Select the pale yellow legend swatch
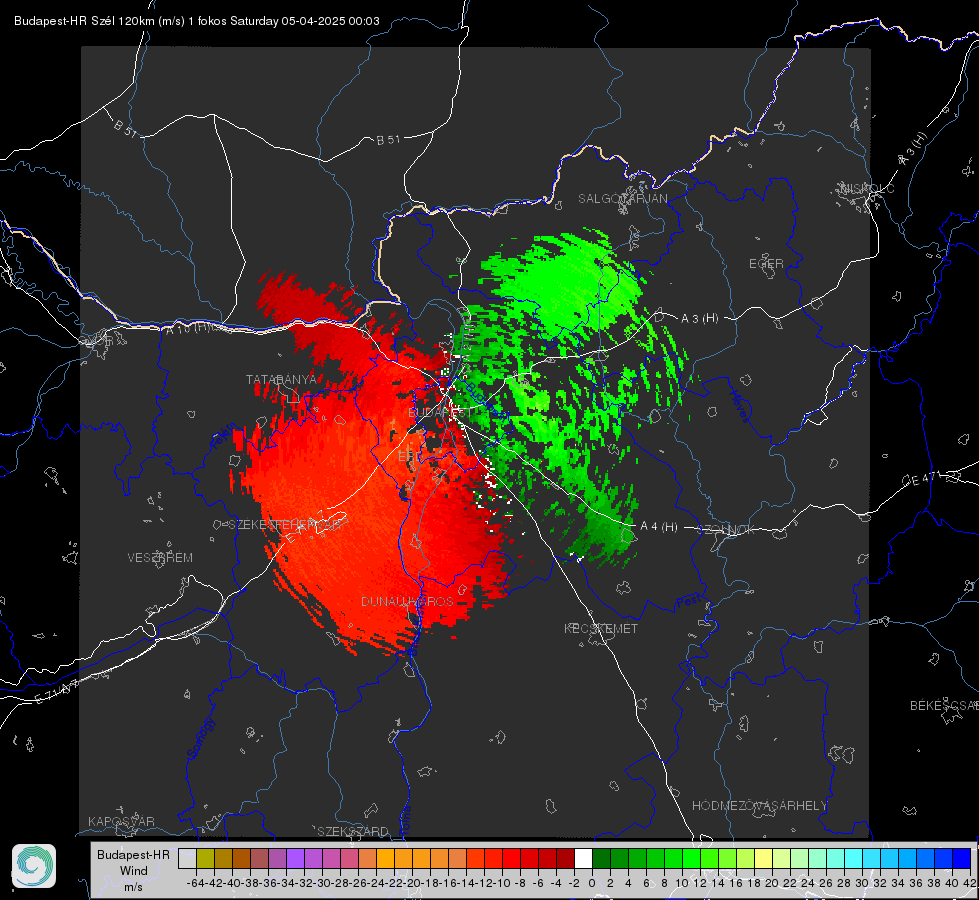 [x=763, y=859]
